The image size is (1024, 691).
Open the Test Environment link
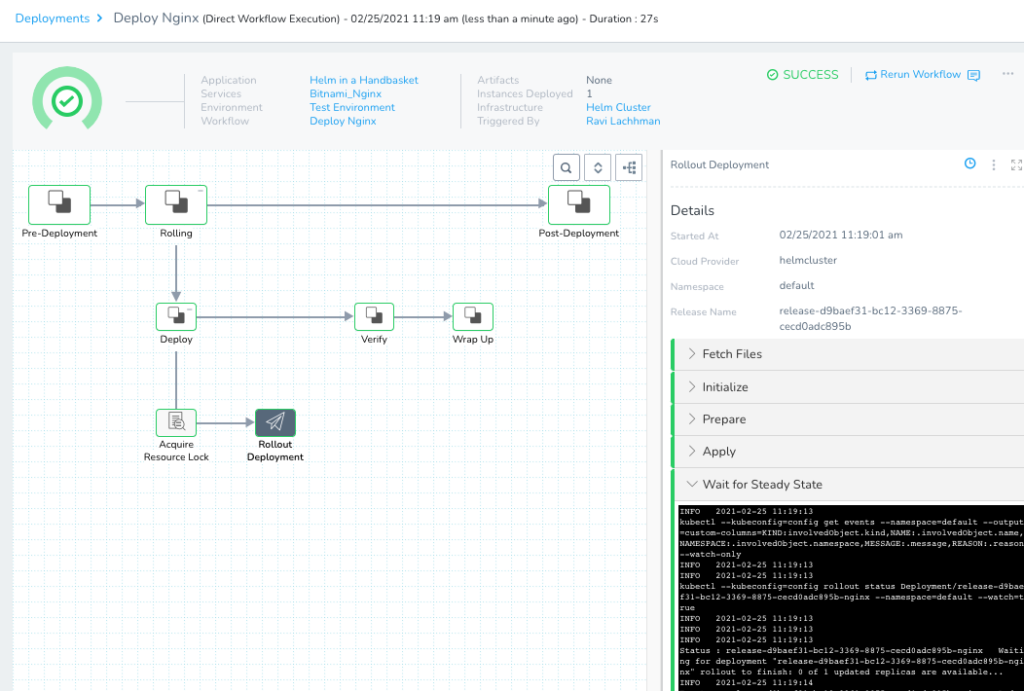[352, 107]
